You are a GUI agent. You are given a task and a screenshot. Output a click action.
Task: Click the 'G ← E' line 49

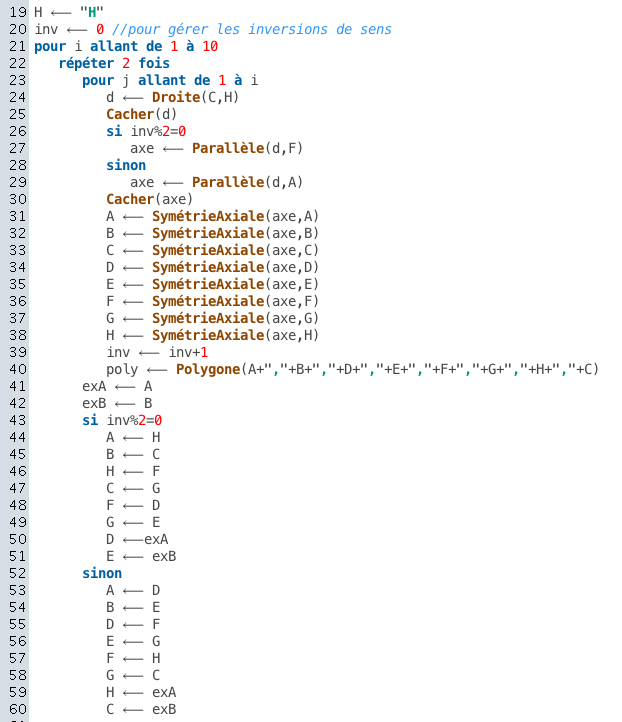point(133,523)
